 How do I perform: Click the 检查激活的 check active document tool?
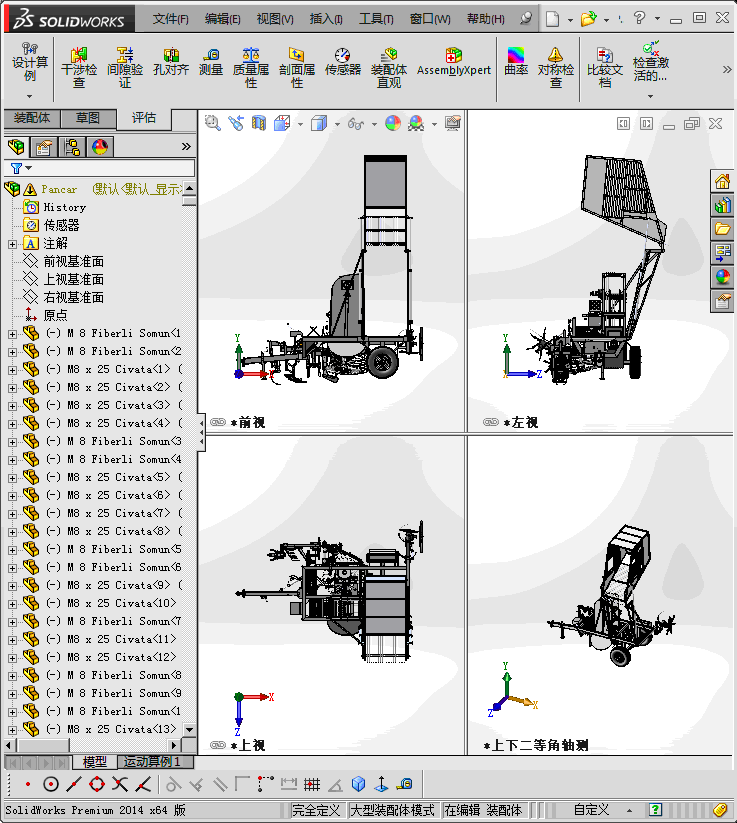click(651, 63)
